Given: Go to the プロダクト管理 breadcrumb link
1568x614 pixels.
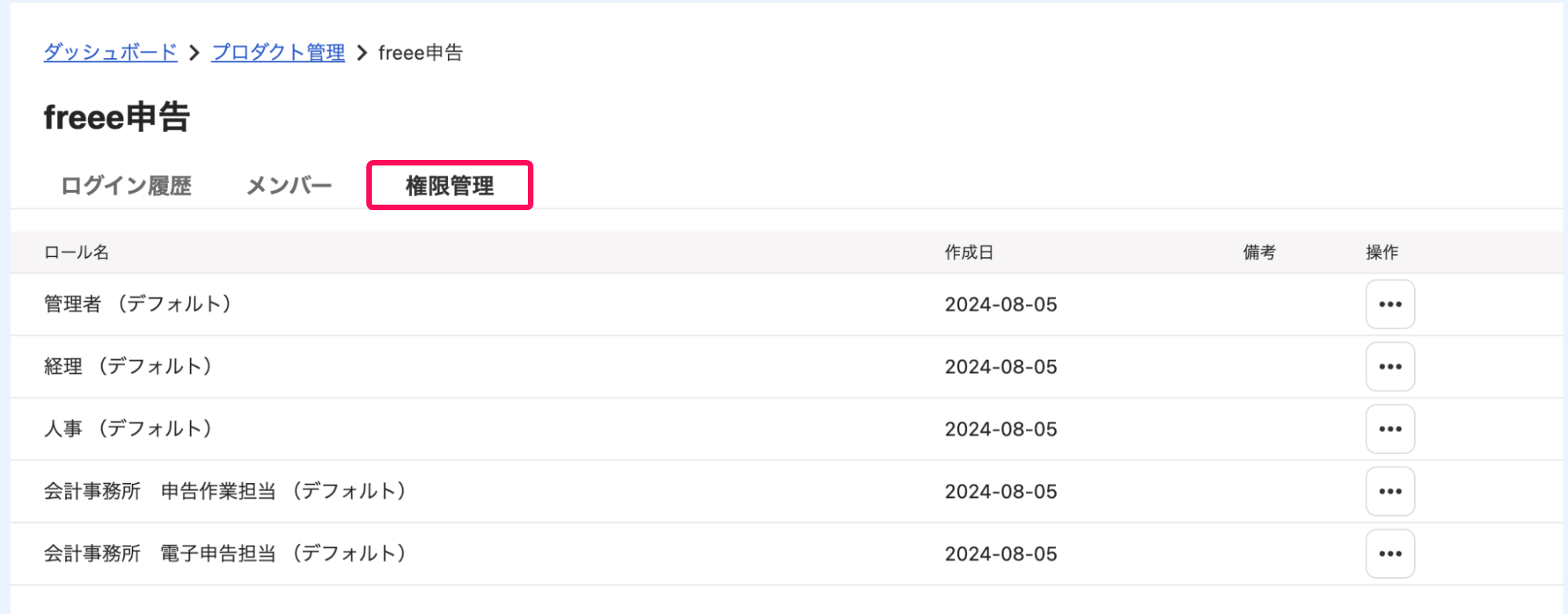Looking at the screenshot, I should (278, 53).
